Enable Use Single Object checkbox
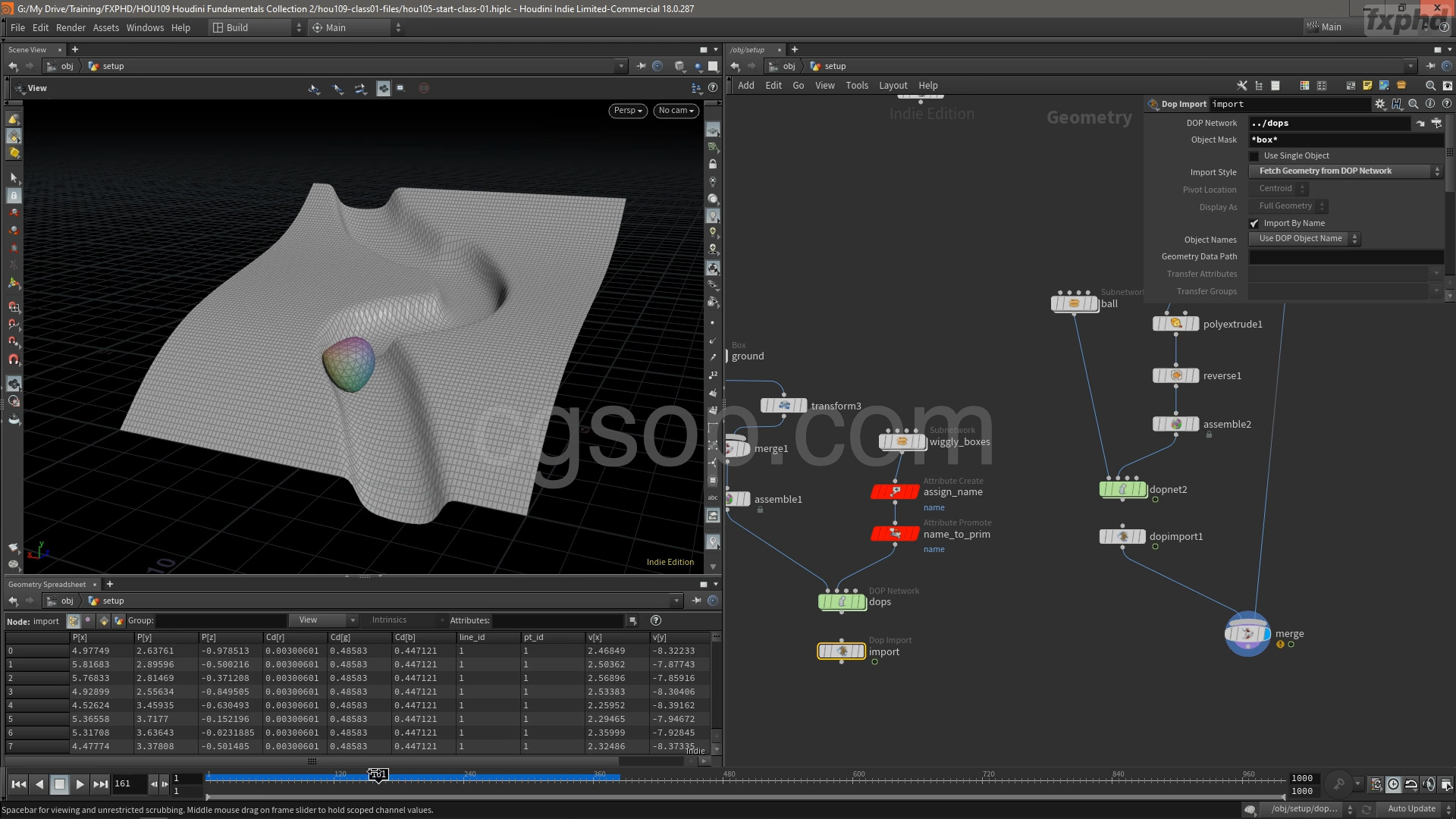 click(1254, 156)
